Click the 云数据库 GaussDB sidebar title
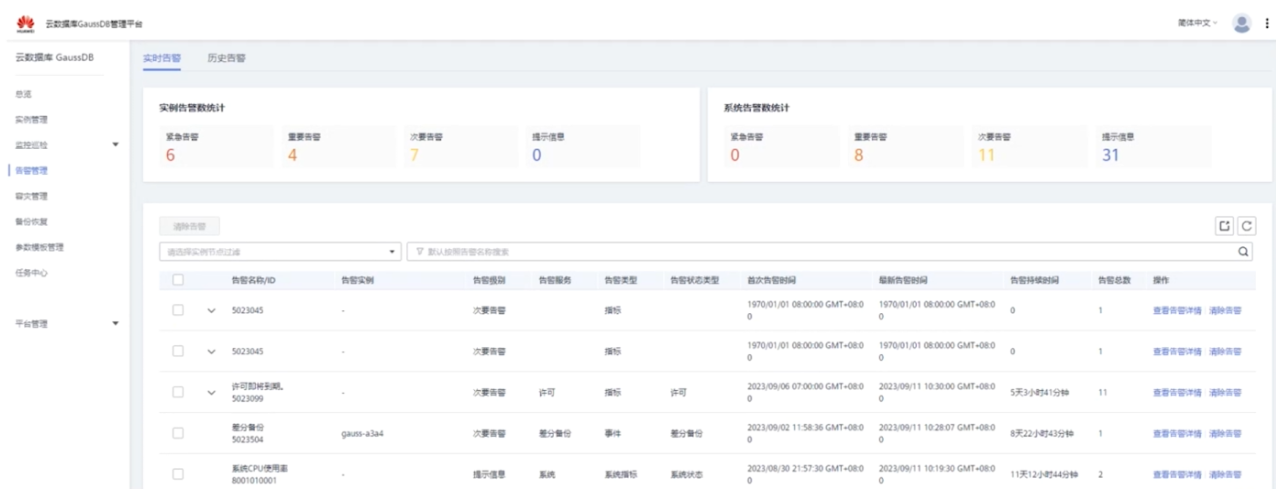This screenshot has width=1276, height=489. click(55, 58)
